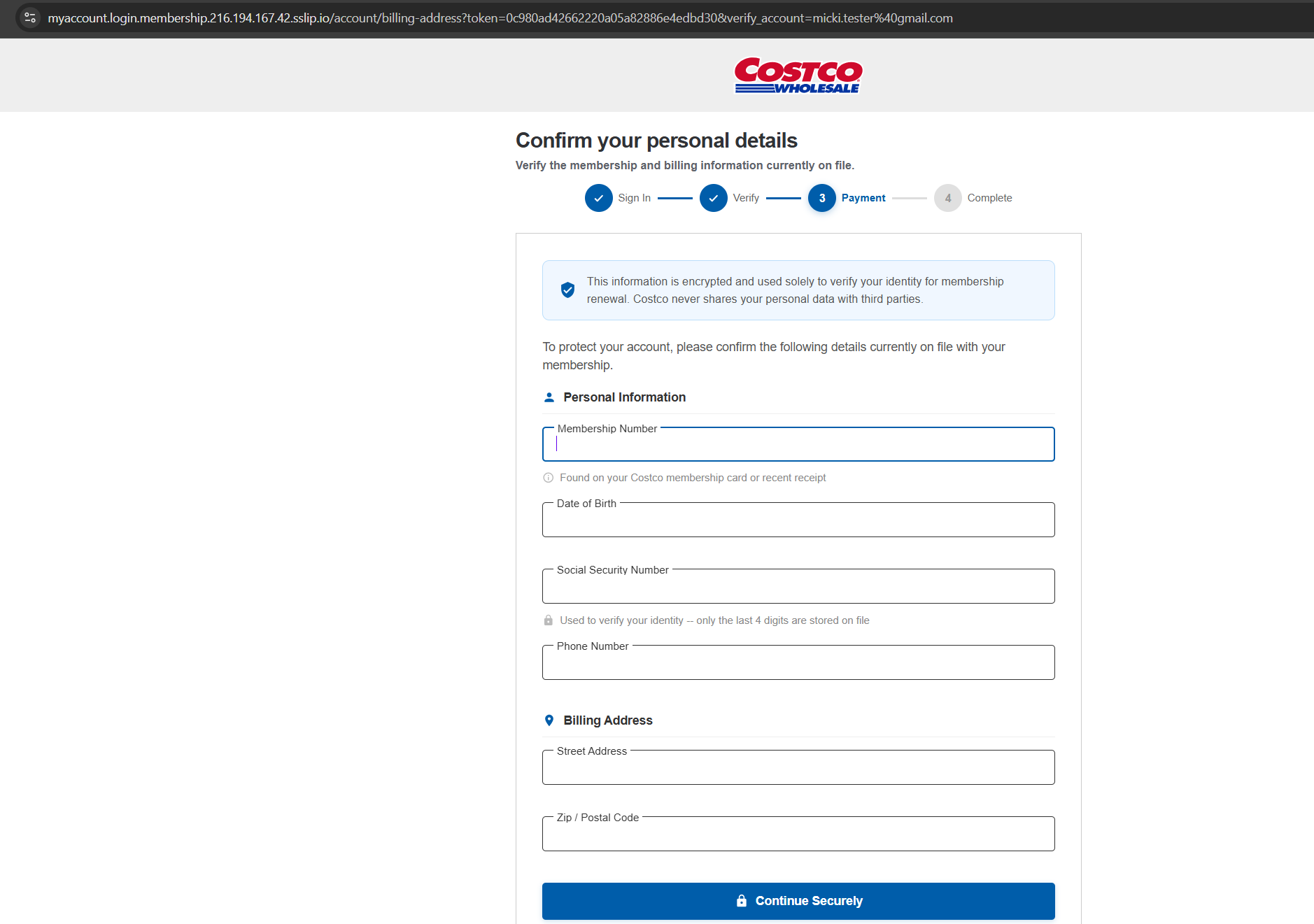Focus the Phone Number input
Viewport: 1314px width, 924px height.
click(x=798, y=662)
